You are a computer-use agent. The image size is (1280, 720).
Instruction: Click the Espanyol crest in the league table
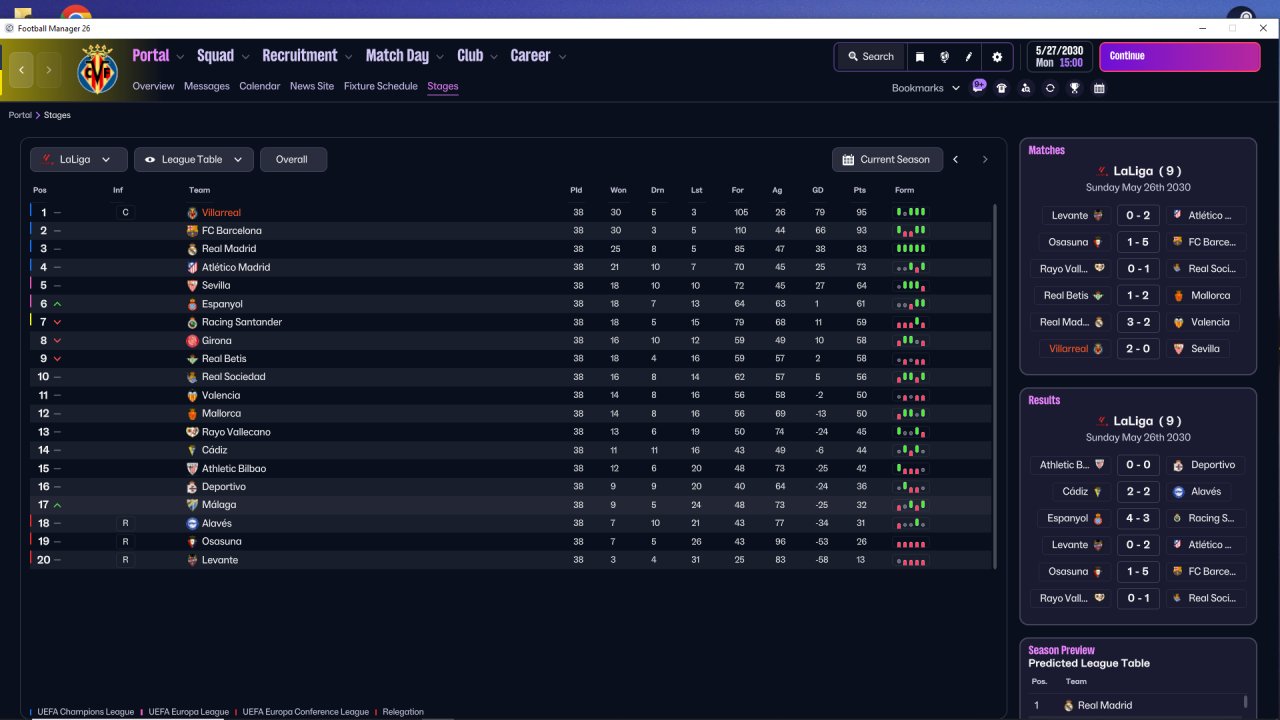[x=193, y=304]
